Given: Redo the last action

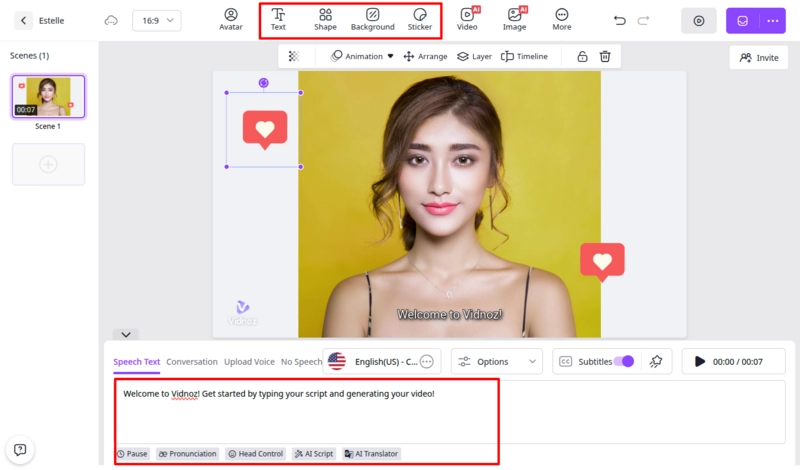Looking at the screenshot, I should pyautogui.click(x=643, y=20).
